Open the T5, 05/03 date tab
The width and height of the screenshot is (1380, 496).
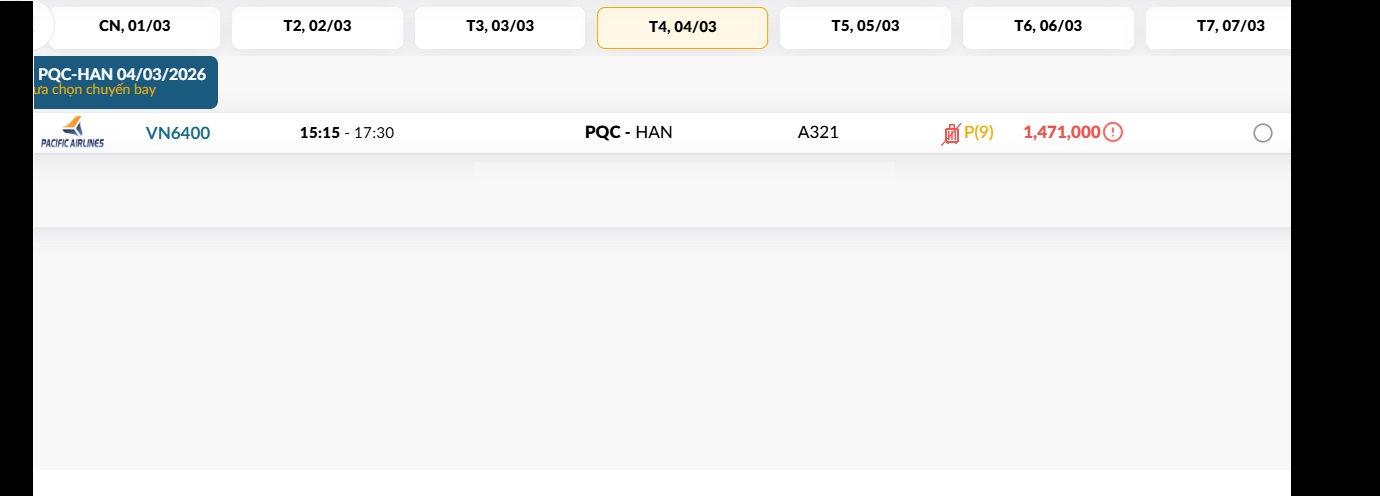click(865, 27)
